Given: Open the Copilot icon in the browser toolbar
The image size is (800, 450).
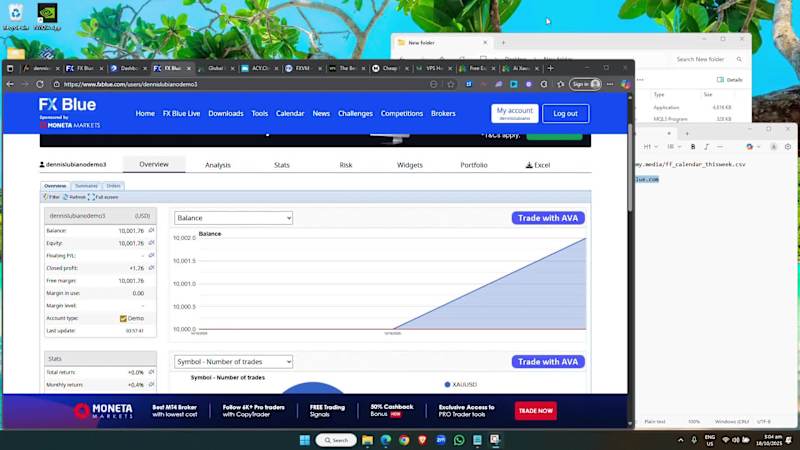Looking at the screenshot, I should click(x=626, y=84).
